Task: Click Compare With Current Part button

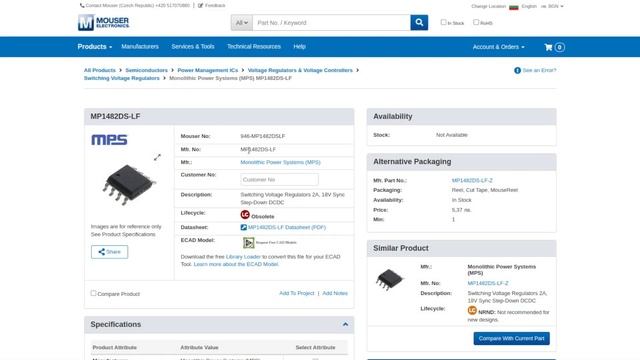Action: (x=511, y=338)
